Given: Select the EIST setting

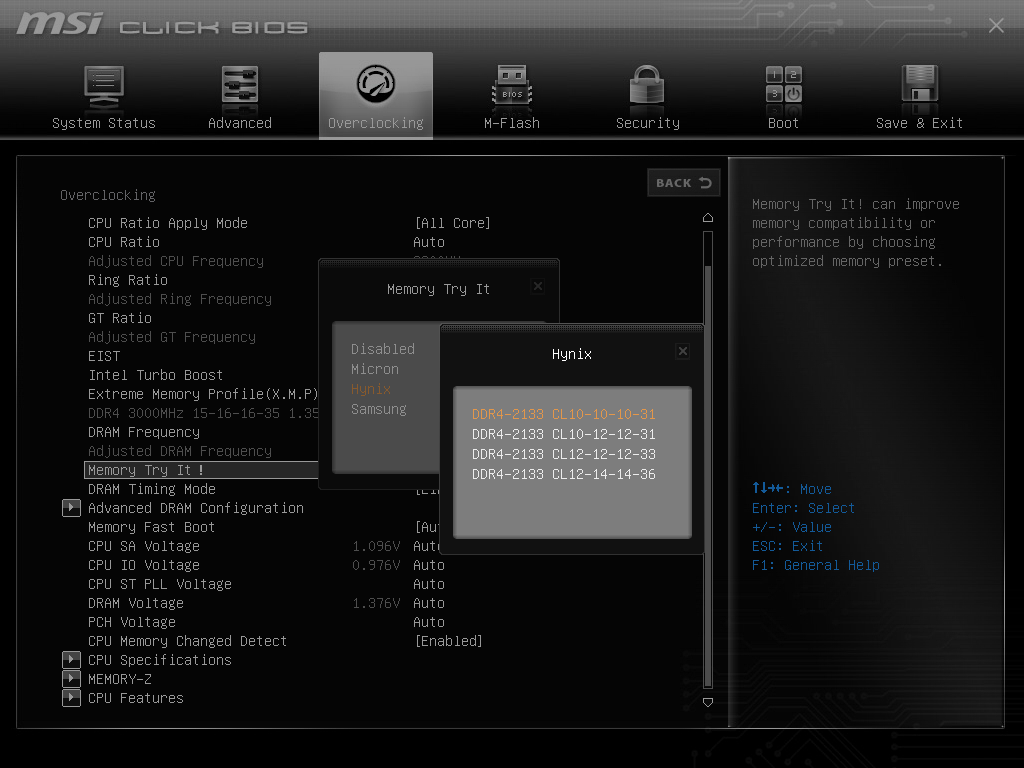Looking at the screenshot, I should pyautogui.click(x=104, y=357).
